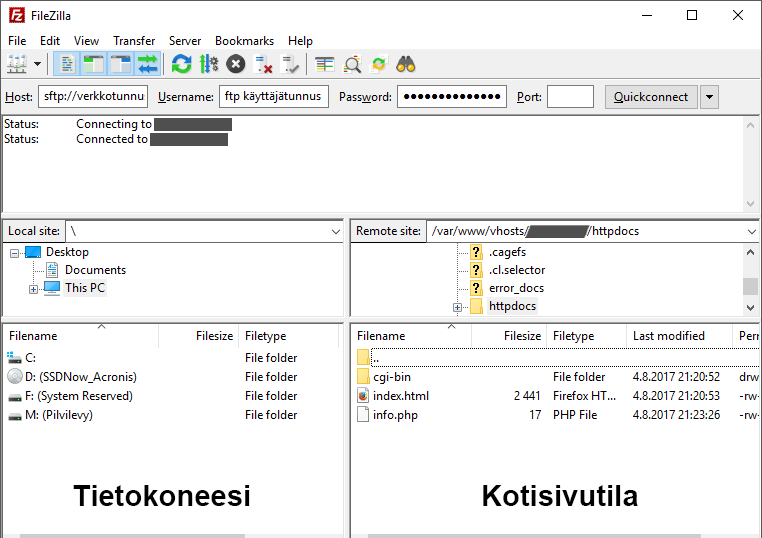762x538 pixels.
Task: Focus the Password input field
Action: (x=452, y=96)
